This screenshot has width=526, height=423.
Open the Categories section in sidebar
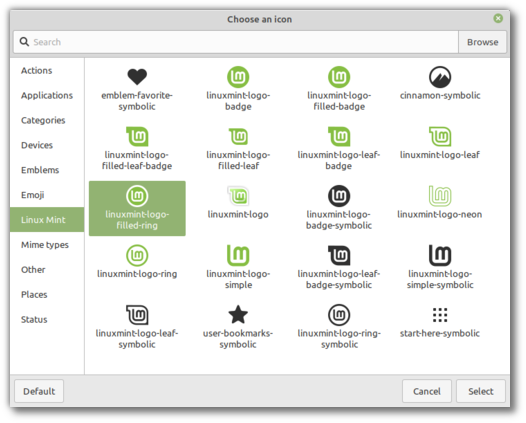point(47,120)
